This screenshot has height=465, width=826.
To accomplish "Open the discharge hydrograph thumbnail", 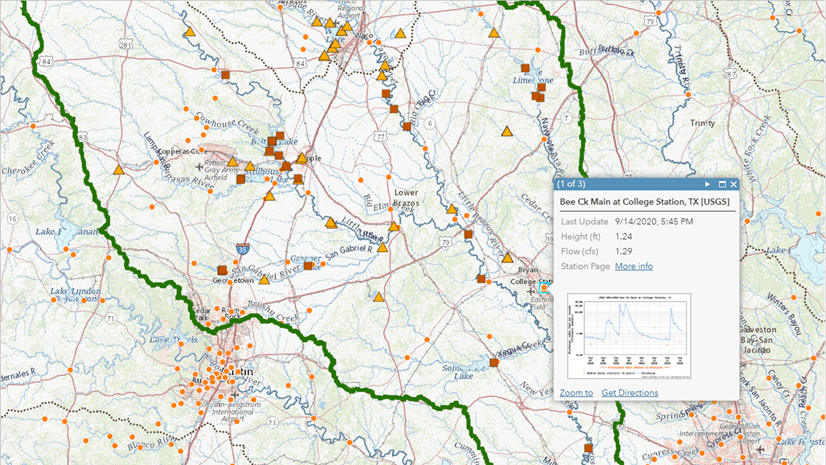I will tap(629, 336).
